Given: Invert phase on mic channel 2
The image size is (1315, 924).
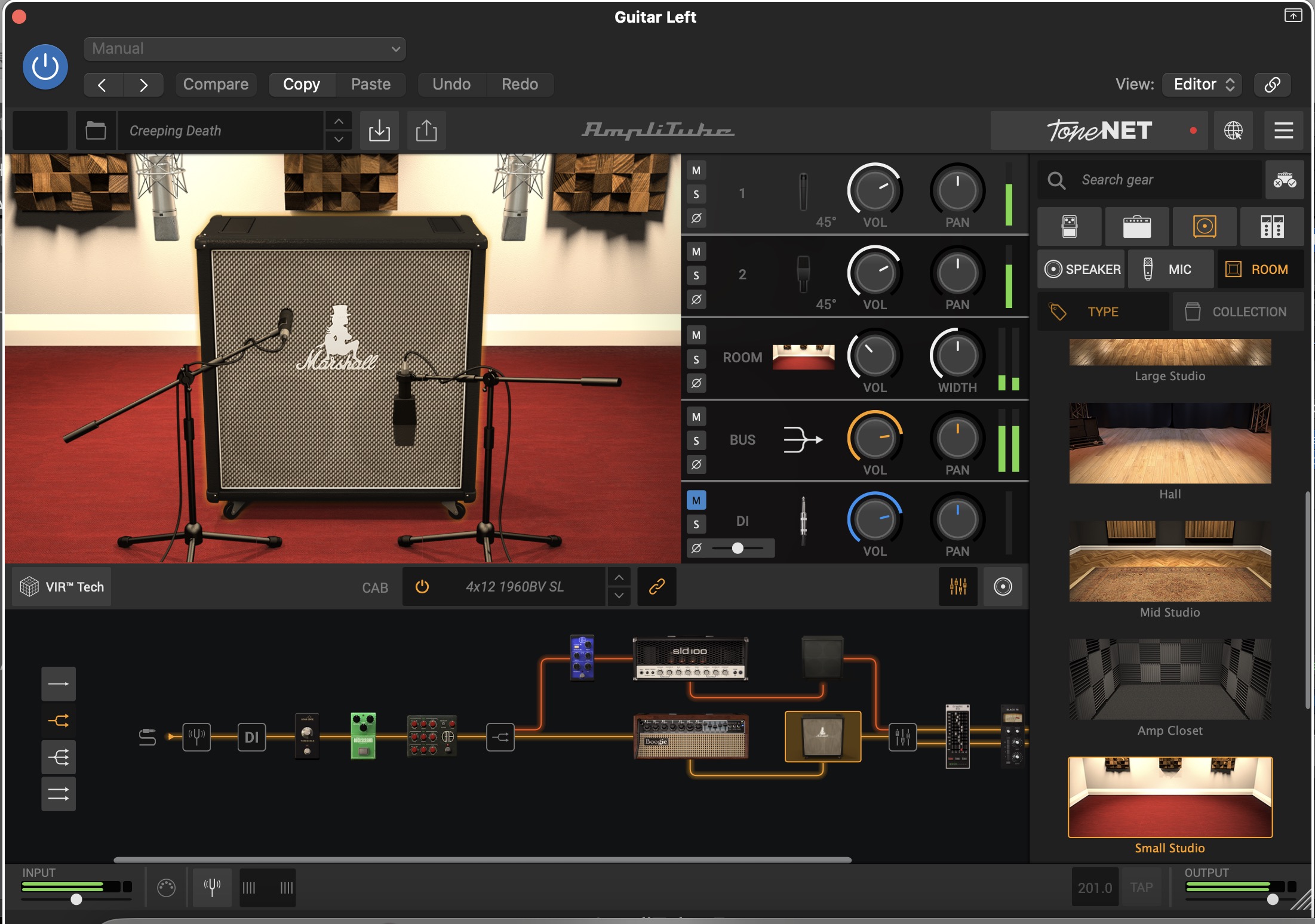Looking at the screenshot, I should tap(696, 299).
